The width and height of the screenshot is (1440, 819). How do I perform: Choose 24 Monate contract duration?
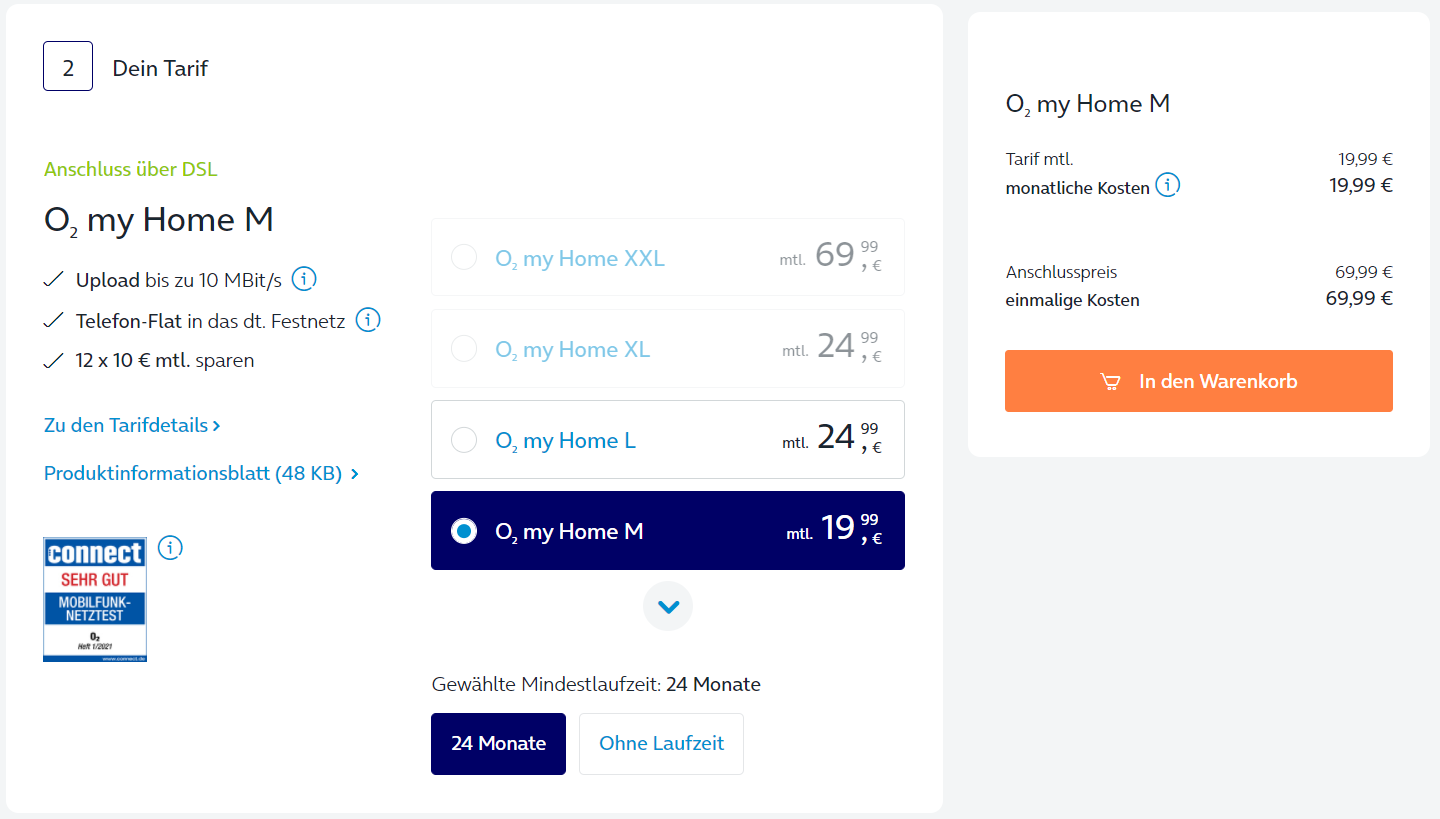point(498,744)
